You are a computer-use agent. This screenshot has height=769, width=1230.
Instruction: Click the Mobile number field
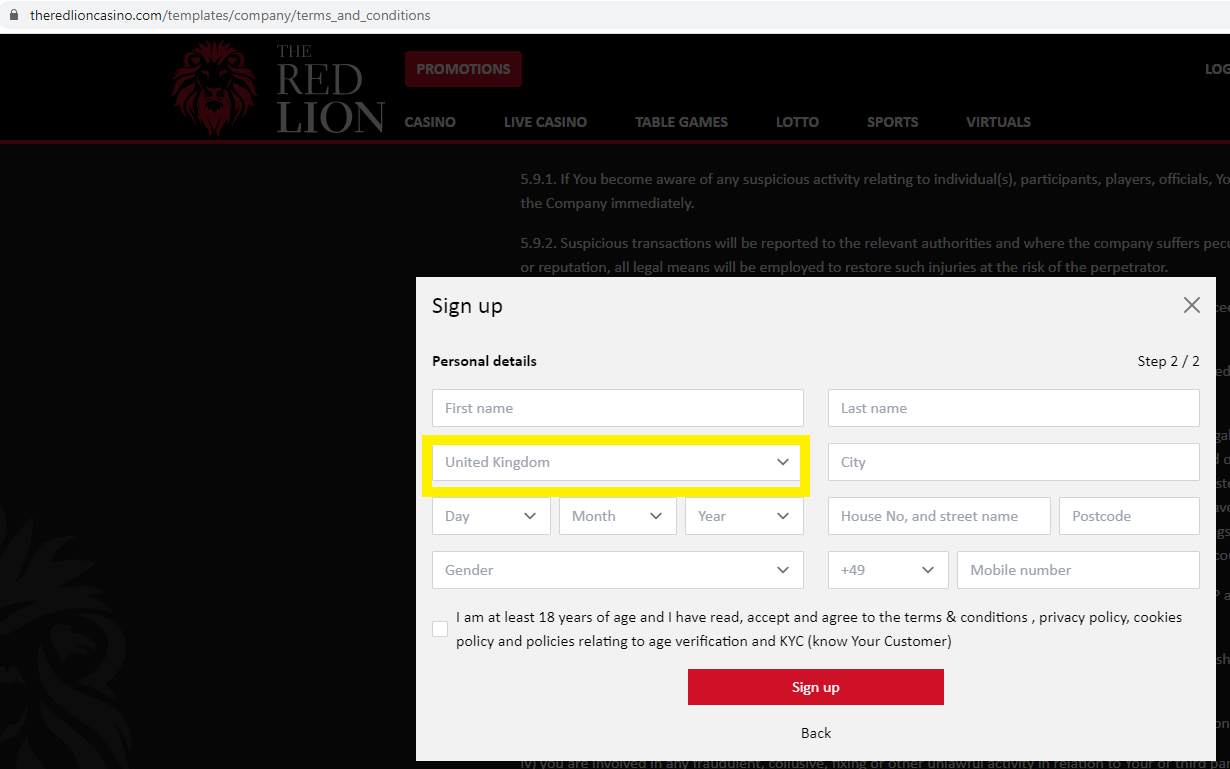coord(1077,570)
